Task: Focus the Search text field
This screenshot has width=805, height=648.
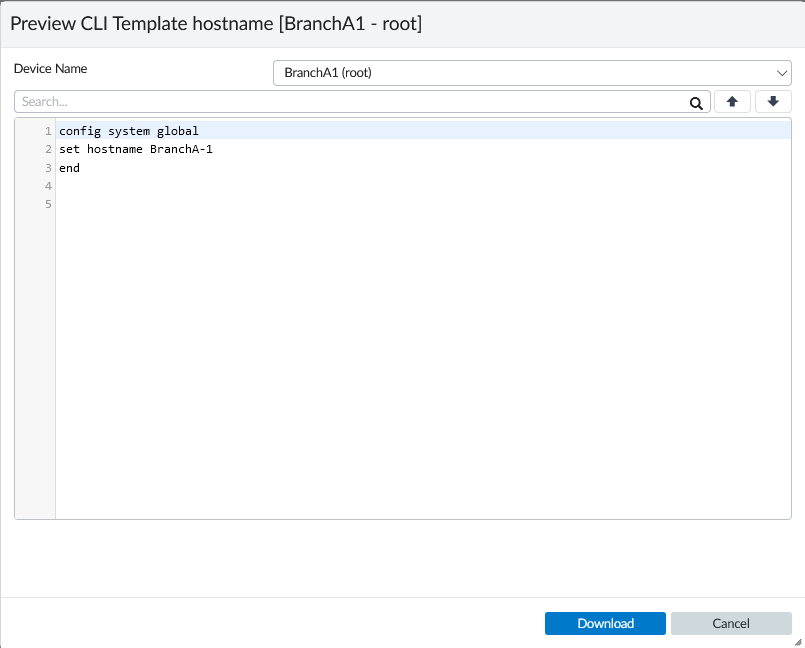Action: click(x=350, y=102)
